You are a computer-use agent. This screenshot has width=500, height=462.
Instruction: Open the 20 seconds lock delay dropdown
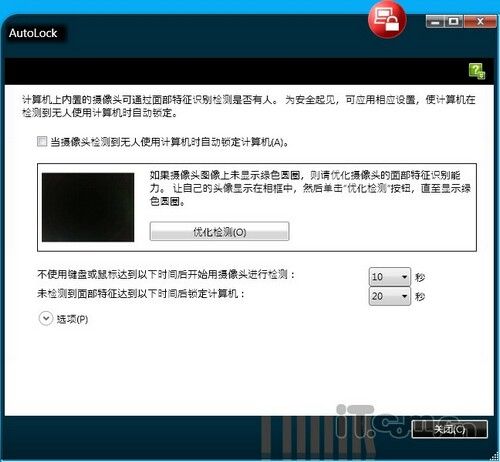pos(389,296)
